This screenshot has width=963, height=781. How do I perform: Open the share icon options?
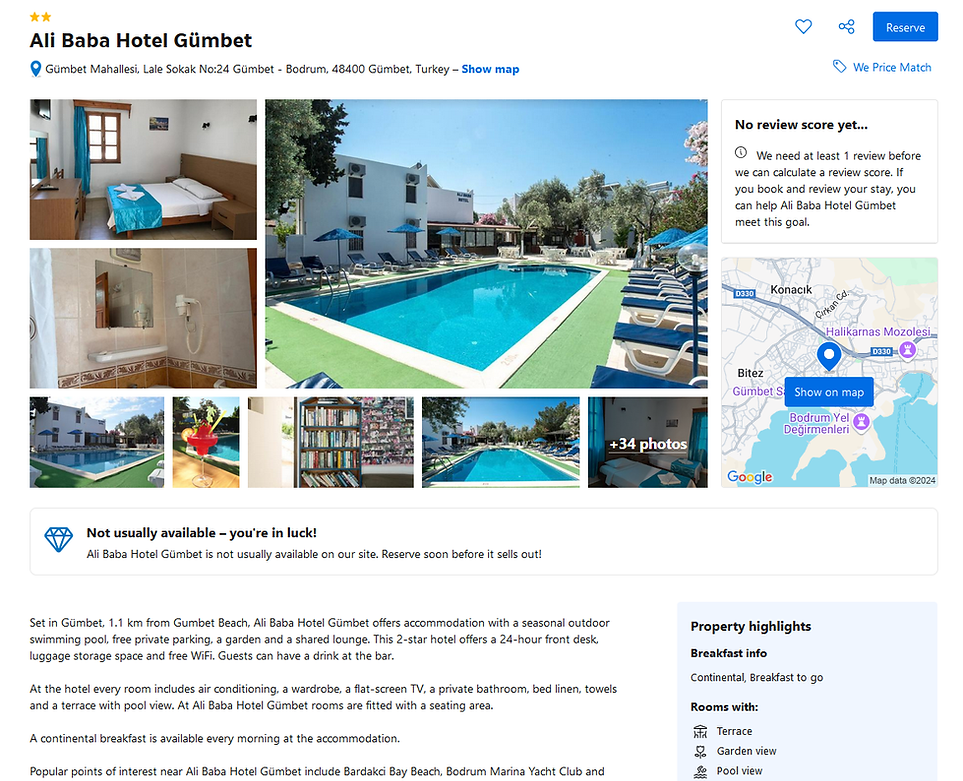846,26
